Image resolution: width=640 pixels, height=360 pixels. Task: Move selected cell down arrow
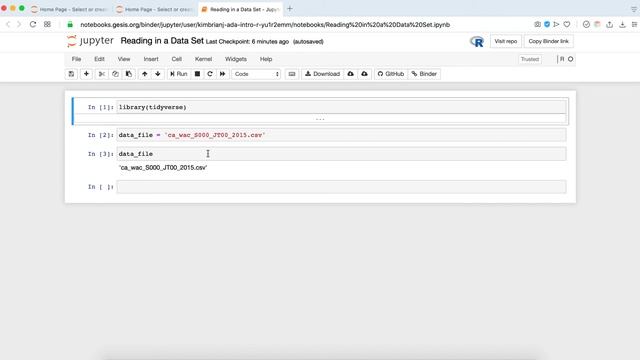tap(158, 74)
